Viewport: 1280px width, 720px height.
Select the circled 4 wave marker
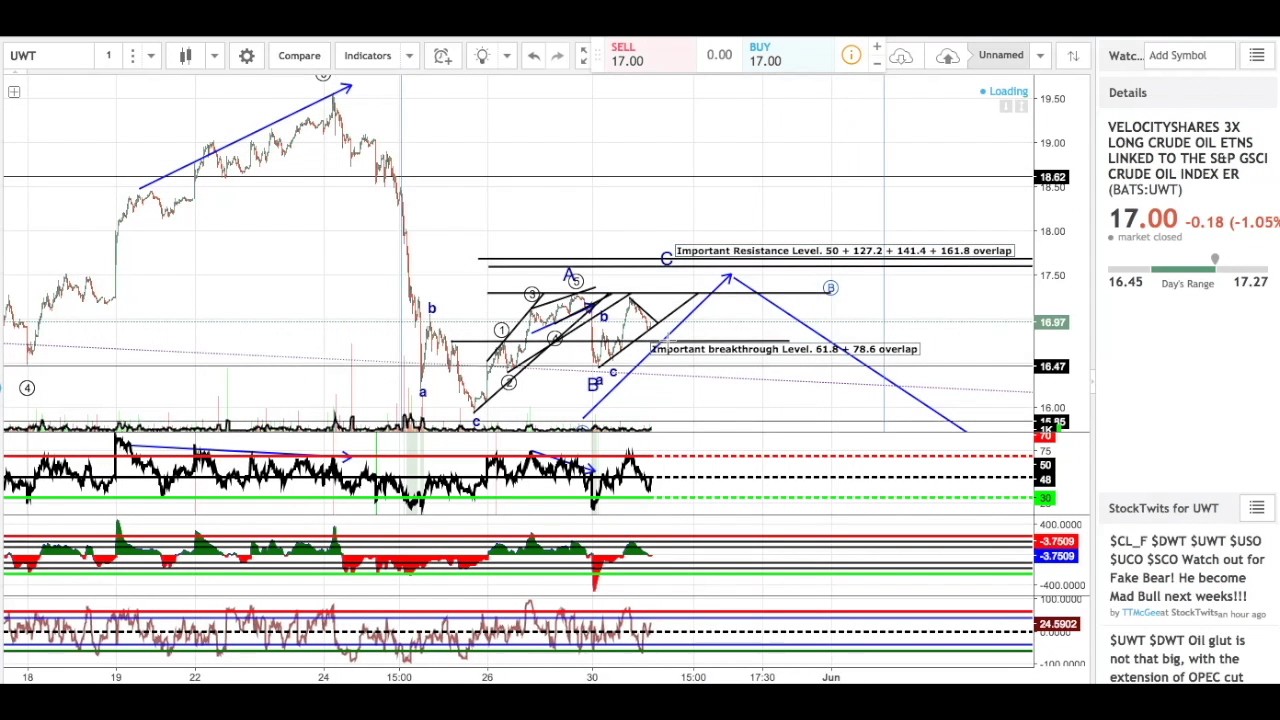[x=27, y=388]
